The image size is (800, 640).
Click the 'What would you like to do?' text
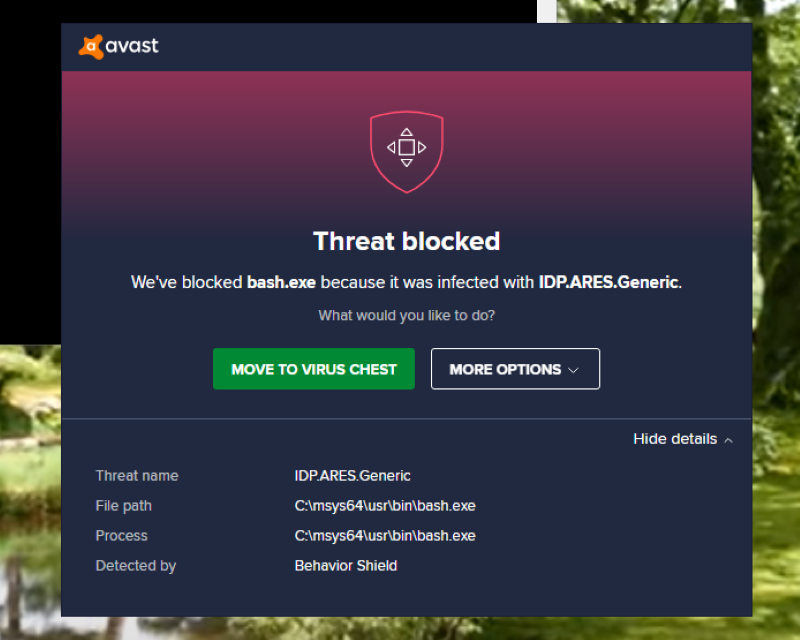tap(406, 315)
